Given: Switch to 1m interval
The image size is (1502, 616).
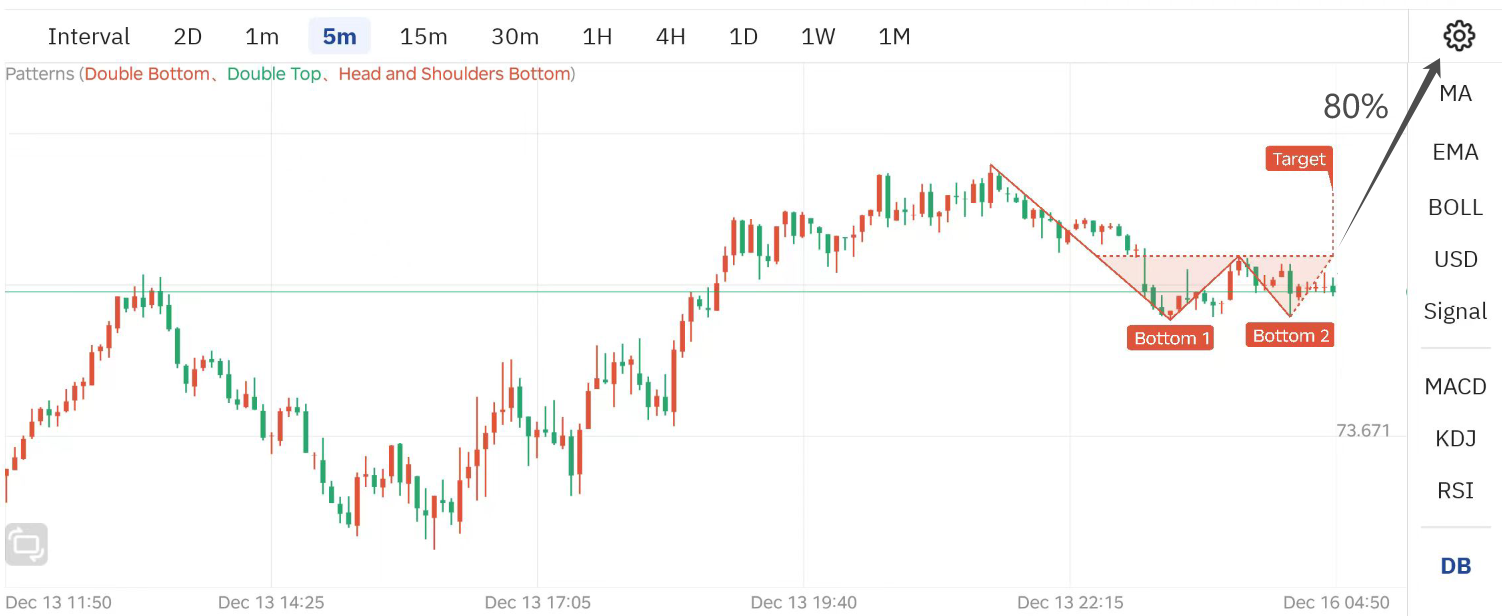Looking at the screenshot, I should [262, 37].
